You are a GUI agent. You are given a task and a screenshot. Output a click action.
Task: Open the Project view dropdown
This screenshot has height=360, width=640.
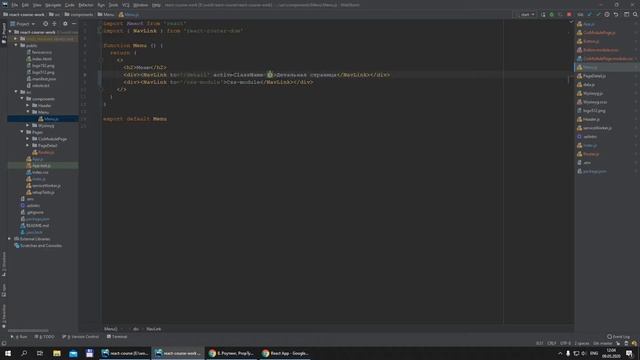coord(22,24)
